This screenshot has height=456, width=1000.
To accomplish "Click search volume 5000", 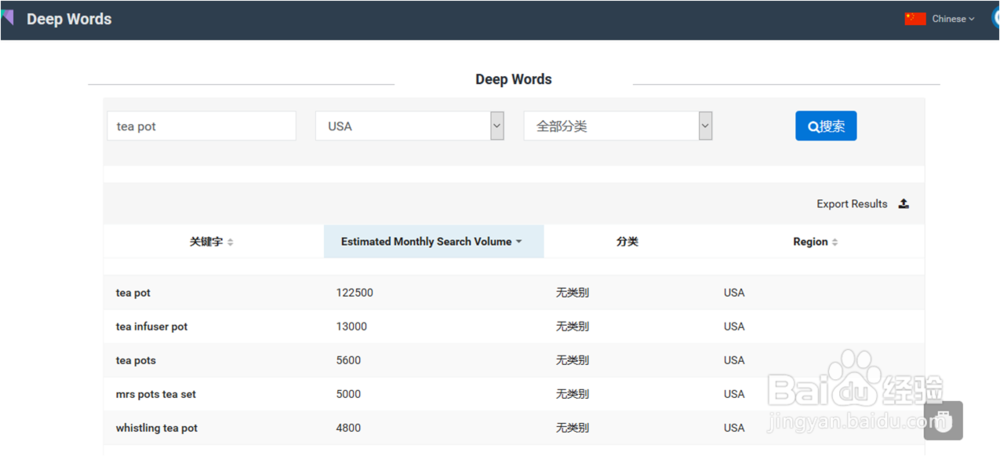I will [348, 394].
